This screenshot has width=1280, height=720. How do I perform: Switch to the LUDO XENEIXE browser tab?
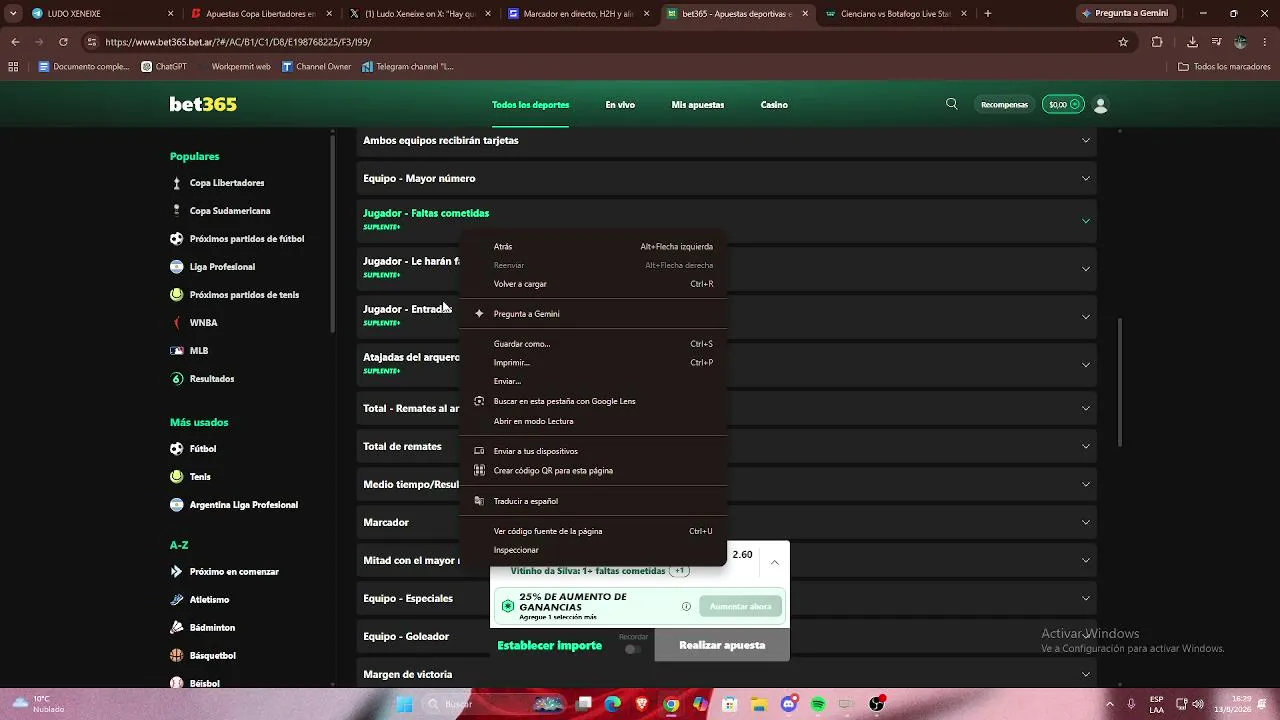pos(103,14)
